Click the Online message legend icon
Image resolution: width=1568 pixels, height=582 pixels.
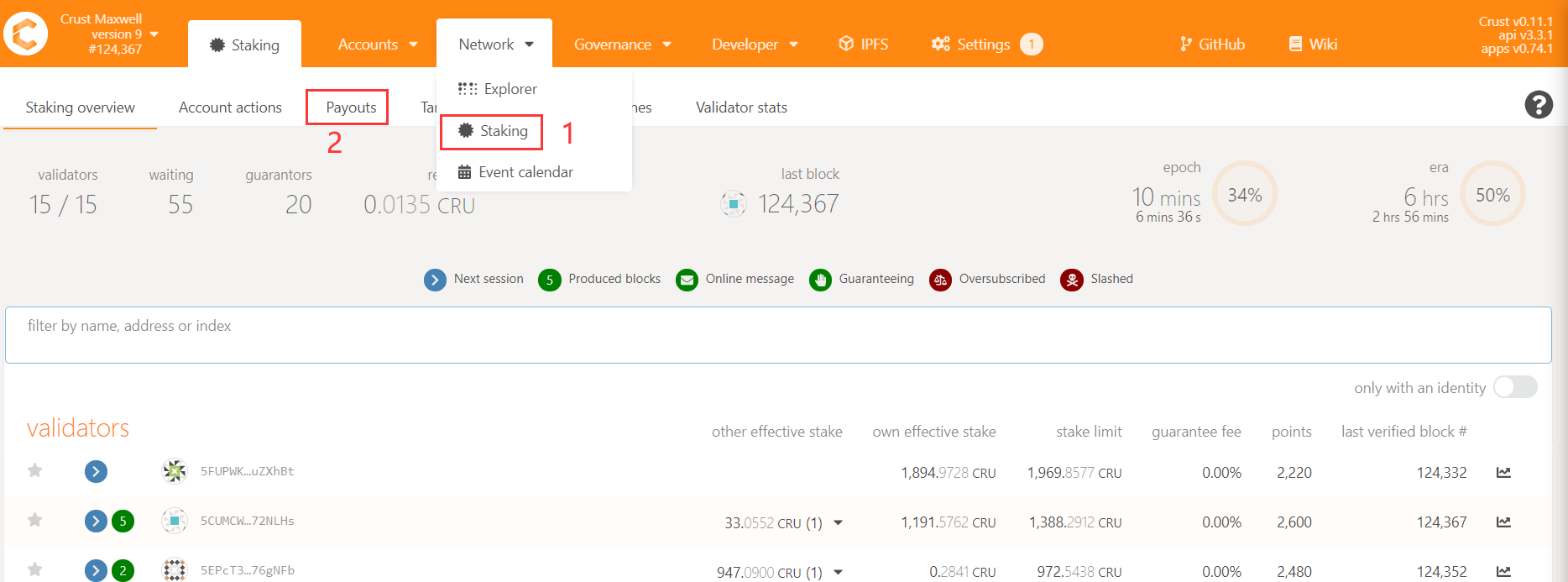click(x=687, y=280)
